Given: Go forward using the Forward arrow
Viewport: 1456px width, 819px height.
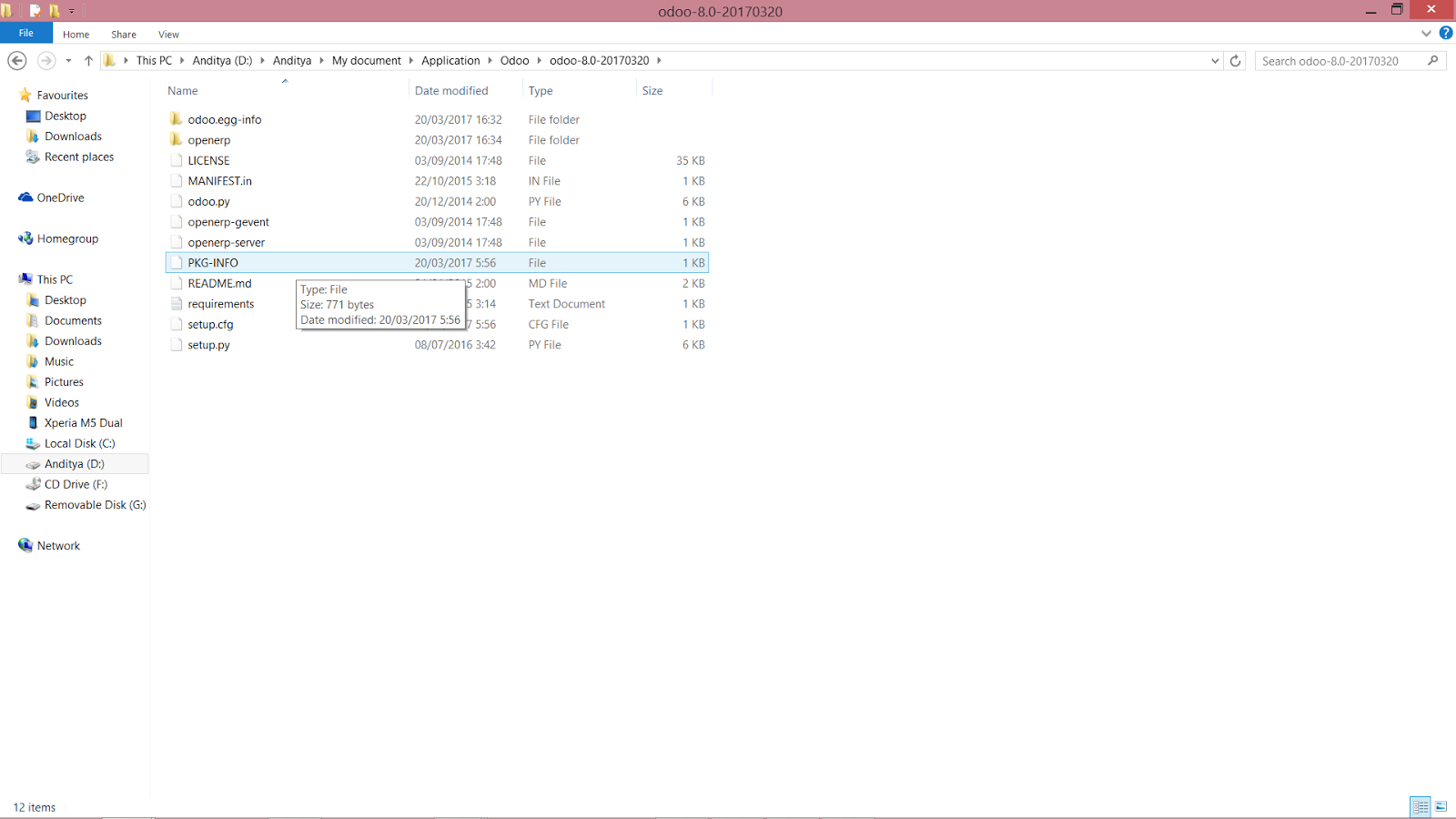Looking at the screenshot, I should (45, 60).
